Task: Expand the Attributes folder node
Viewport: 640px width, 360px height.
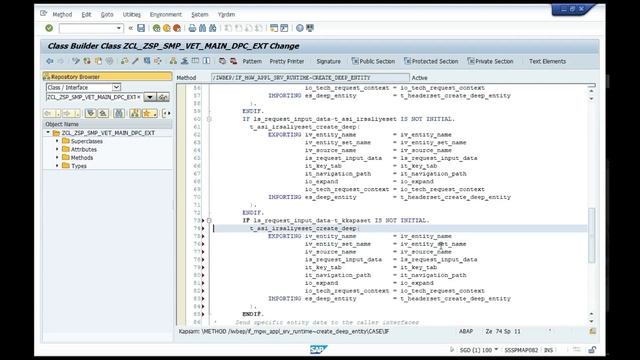Action: (57, 149)
